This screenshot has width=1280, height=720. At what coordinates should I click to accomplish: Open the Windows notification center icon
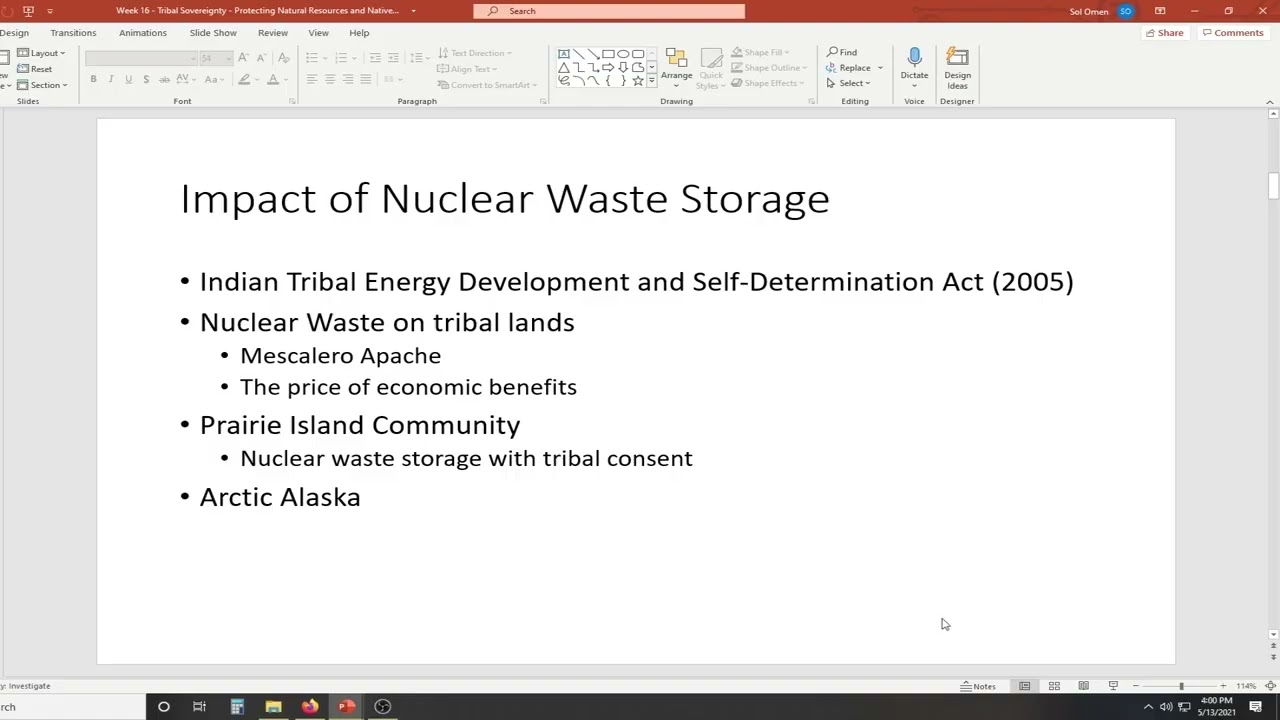pos(1255,707)
